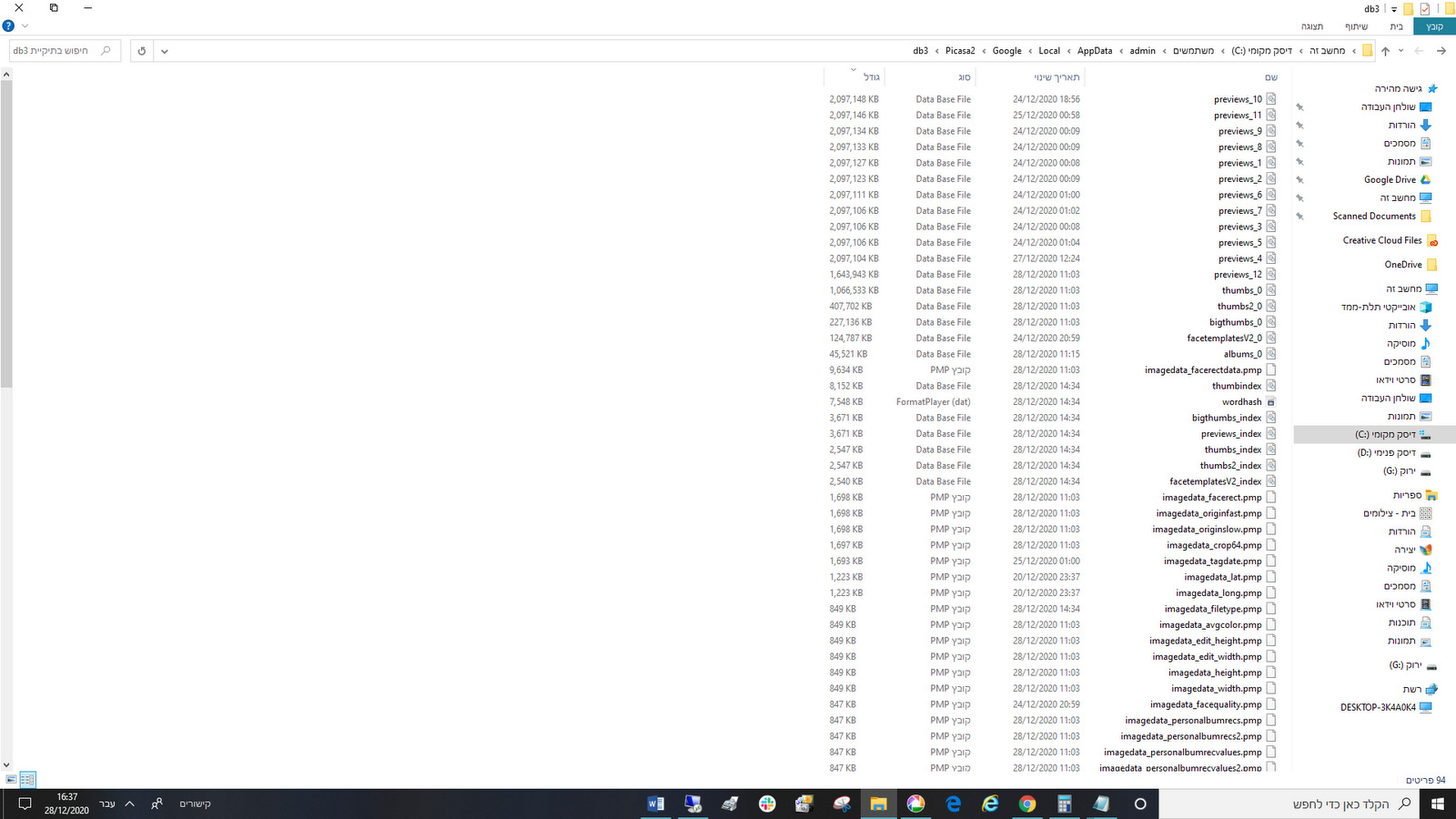Click the Properties icon in the title bar
This screenshot has width=1456, height=819.
(x=1425, y=9)
